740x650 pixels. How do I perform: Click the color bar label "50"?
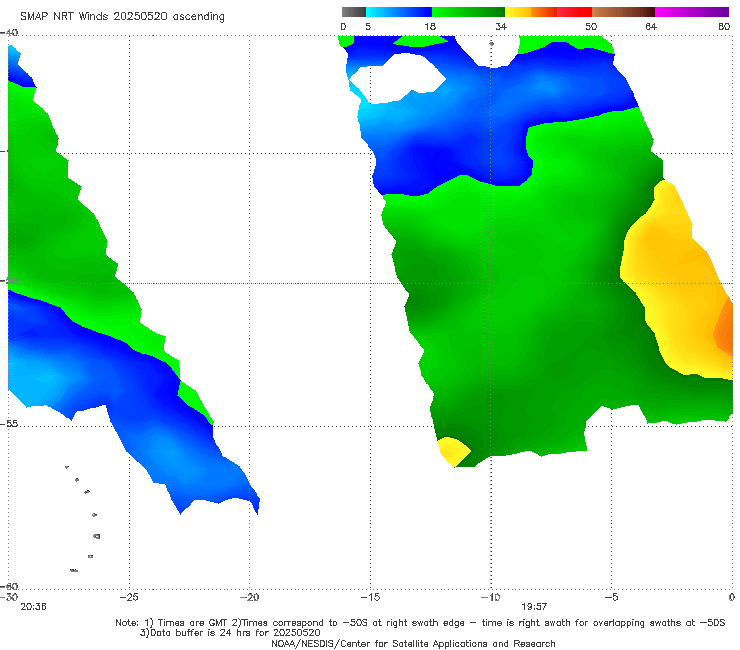[591, 26]
